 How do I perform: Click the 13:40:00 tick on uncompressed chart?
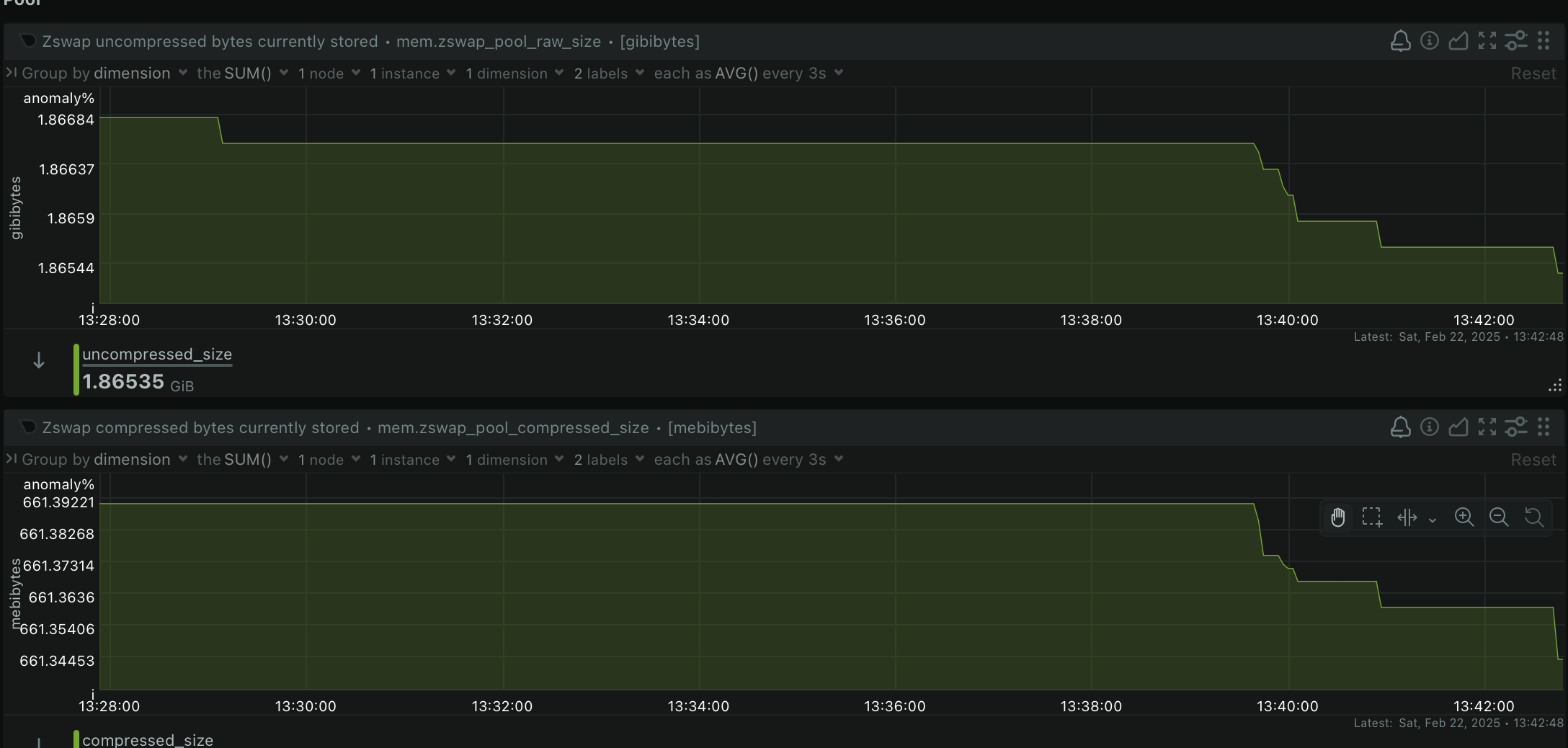click(1287, 320)
